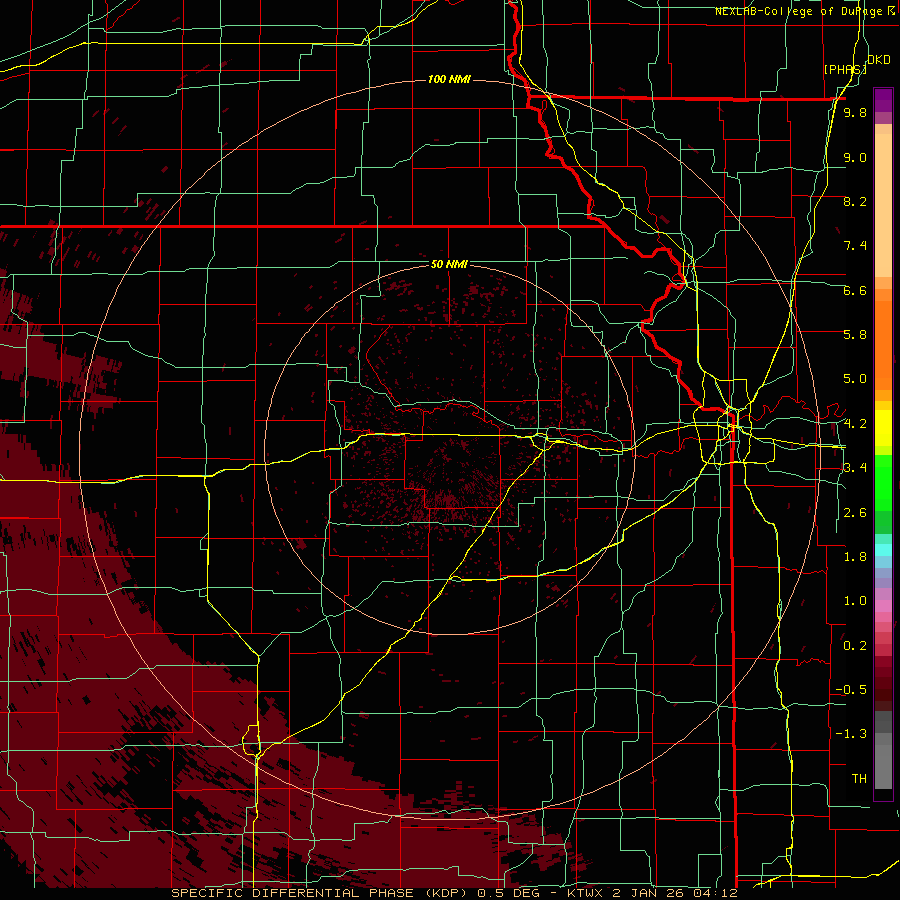Click the 5.8 value on the color scale
Viewport: 900px width, 900px height.
tap(855, 335)
